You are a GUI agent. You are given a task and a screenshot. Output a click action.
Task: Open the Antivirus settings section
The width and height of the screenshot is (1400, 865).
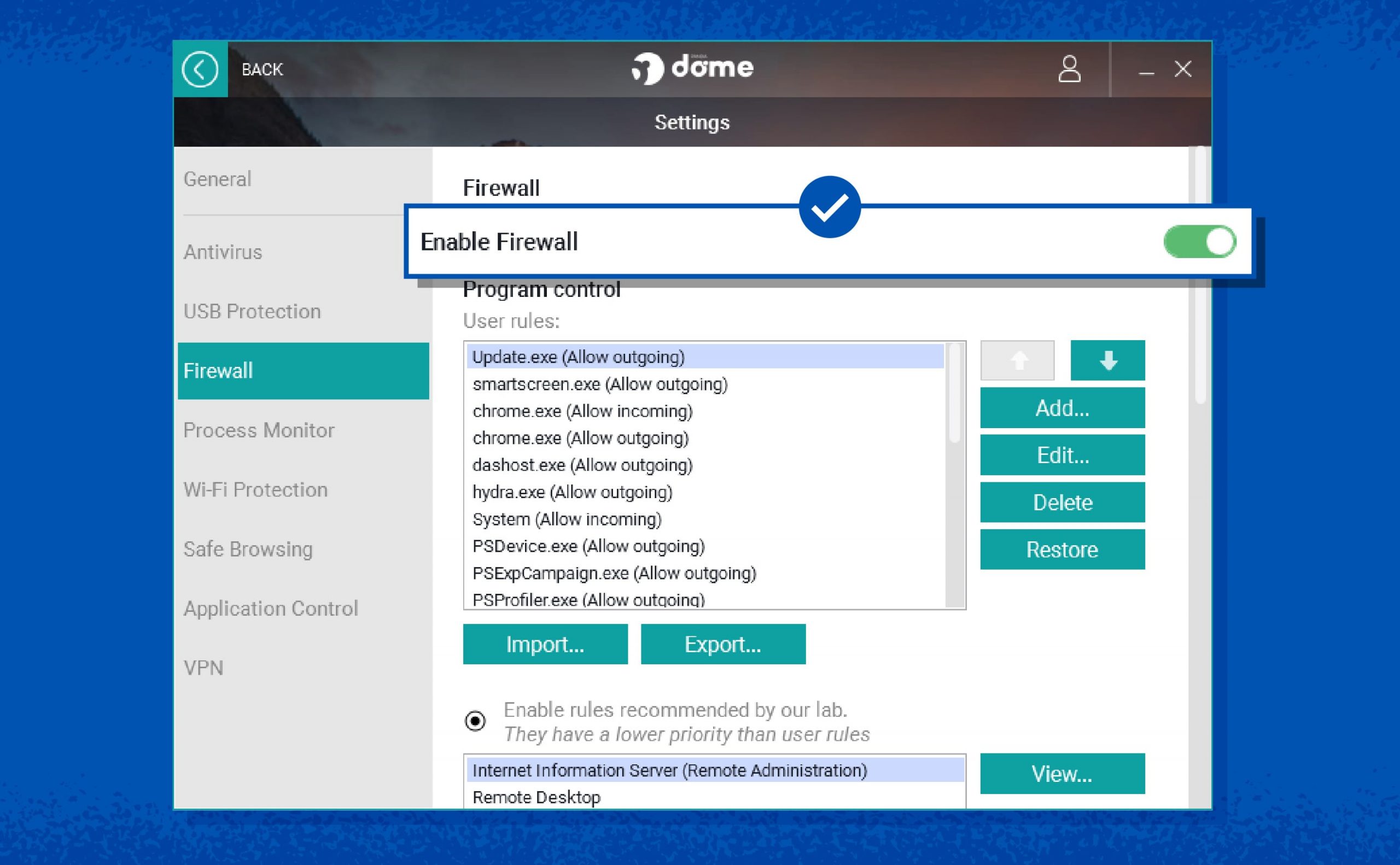tap(223, 252)
